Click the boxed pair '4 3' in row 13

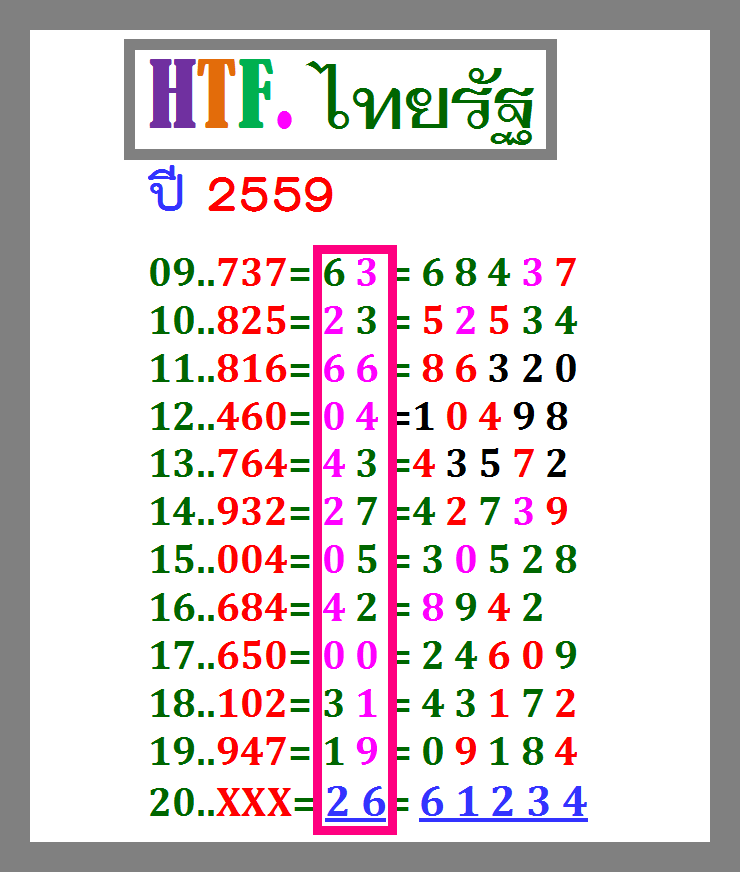click(x=350, y=463)
